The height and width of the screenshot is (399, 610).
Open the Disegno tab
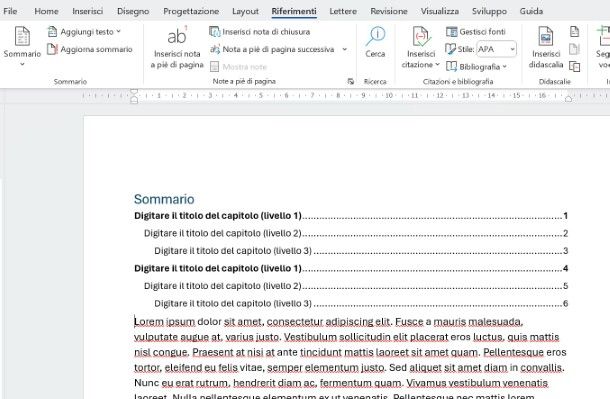tap(133, 11)
